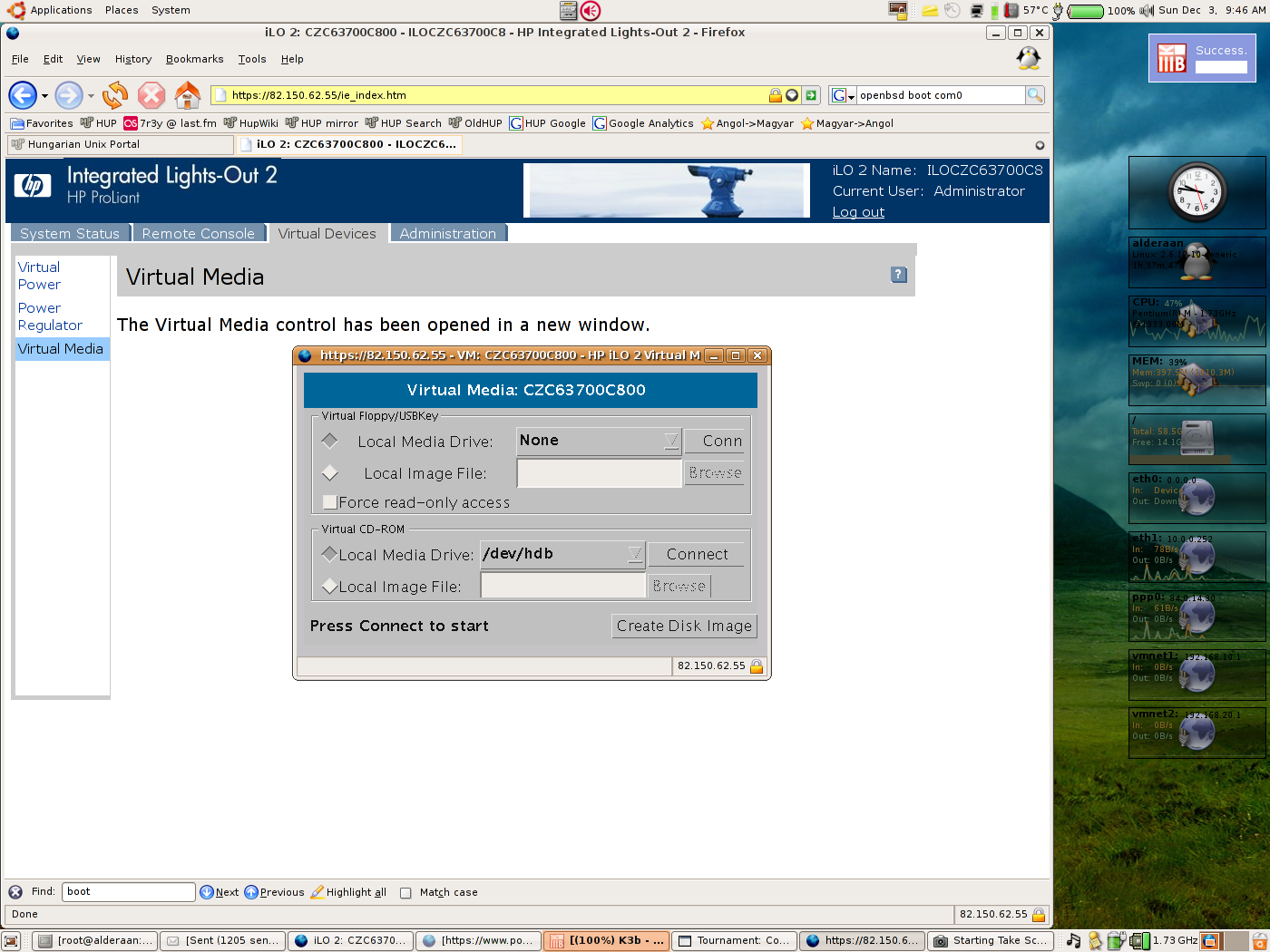Viewport: 1270px width, 952px height.
Task: Click the padlock in Firefox status bar
Action: pyautogui.click(x=1039, y=915)
